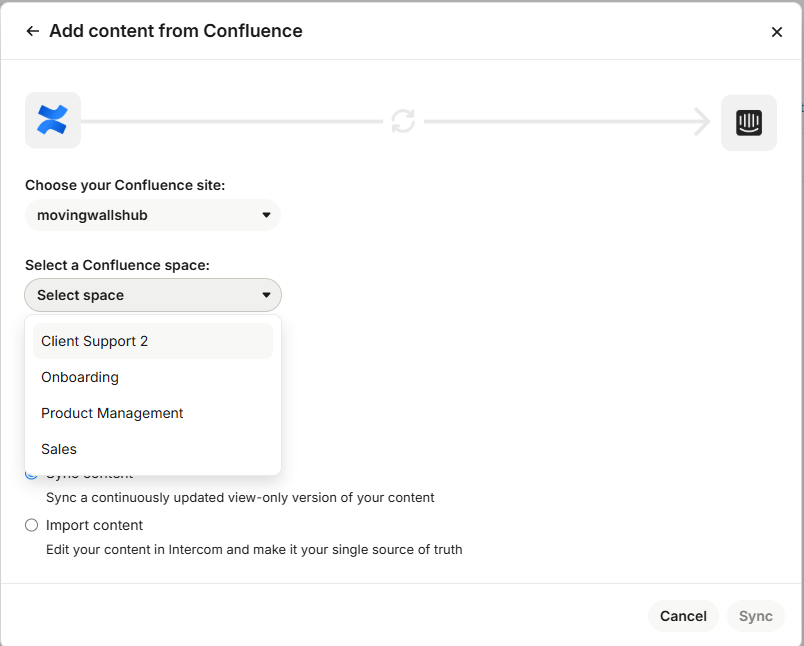Viewport: 804px width, 646px height.
Task: Choose Client Support 2 space
Action: point(95,341)
